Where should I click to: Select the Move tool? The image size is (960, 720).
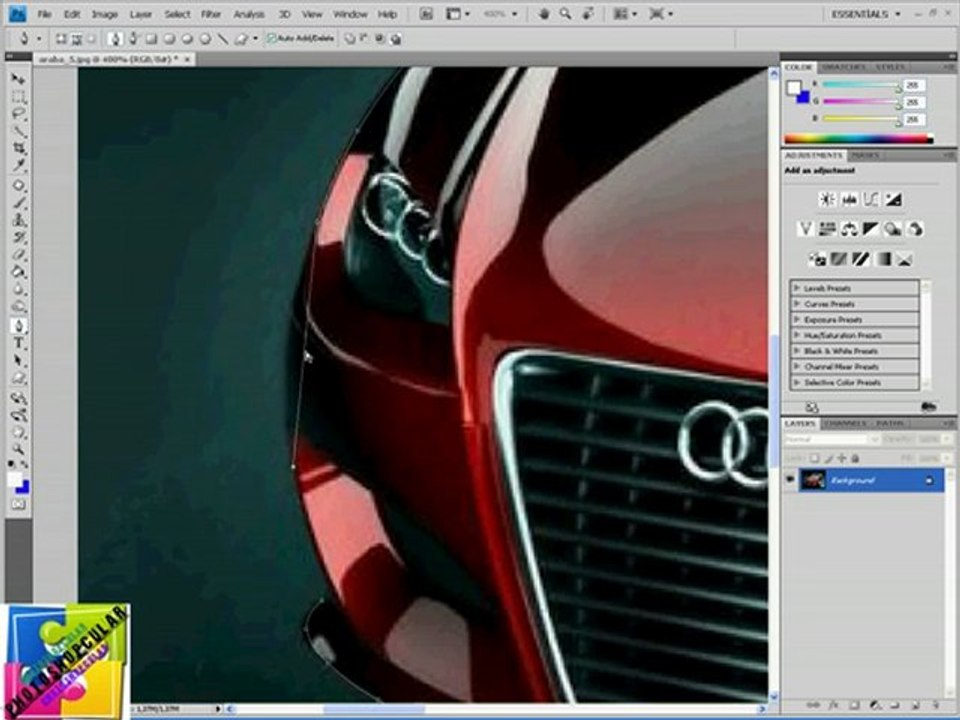19,79
